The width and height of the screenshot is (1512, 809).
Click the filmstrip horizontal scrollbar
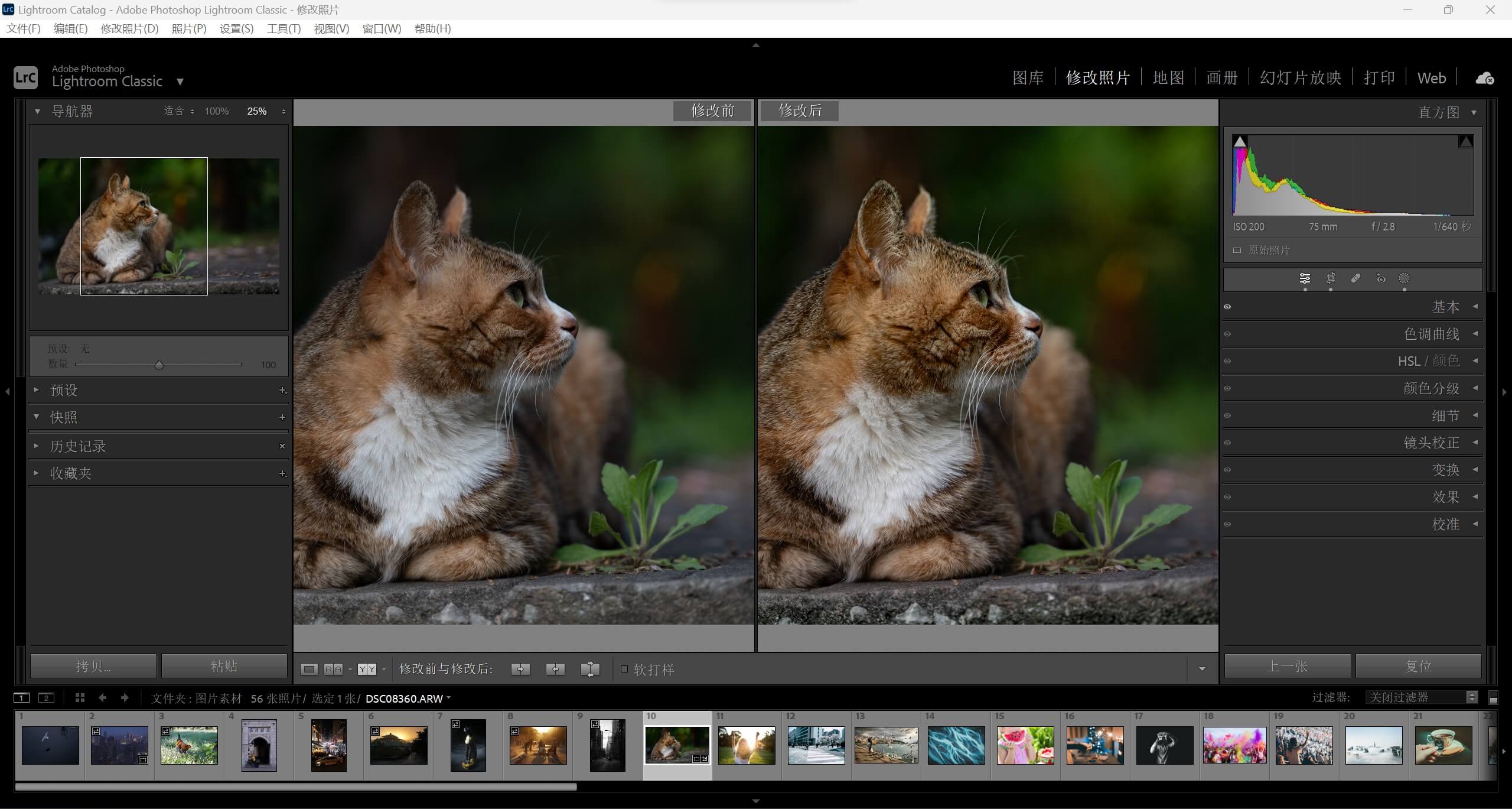coord(295,787)
